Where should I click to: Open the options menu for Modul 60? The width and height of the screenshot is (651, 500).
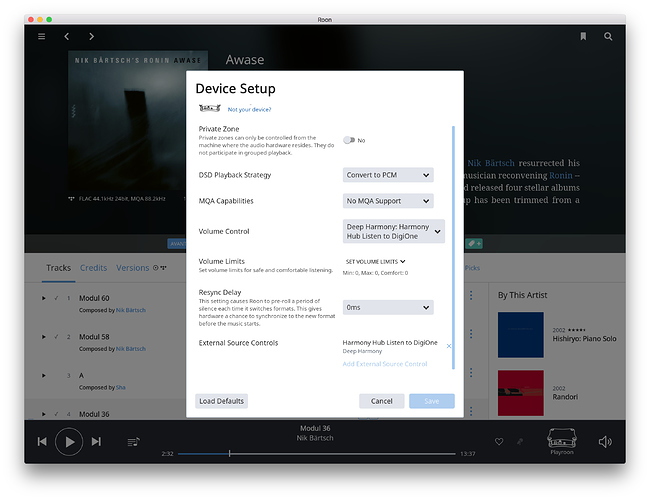(471, 295)
